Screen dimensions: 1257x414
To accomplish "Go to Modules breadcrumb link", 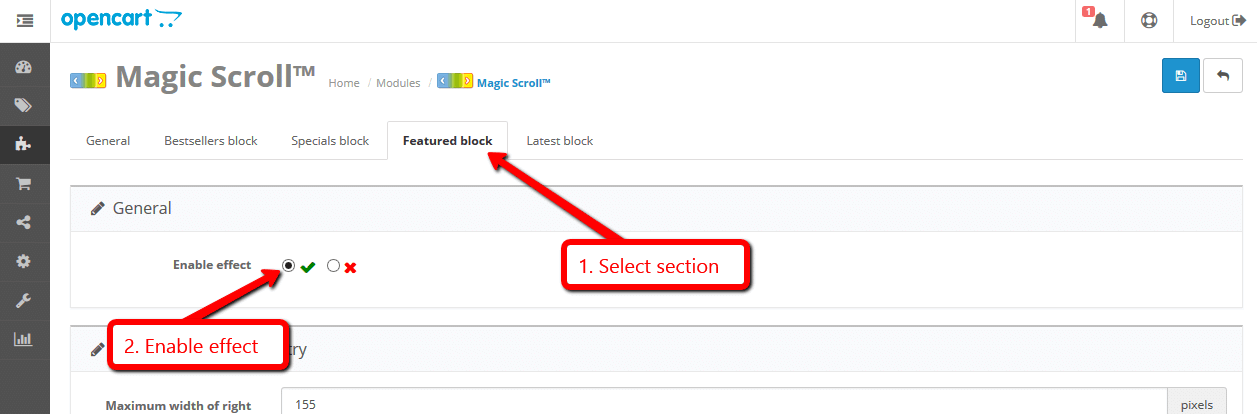I will coord(398,83).
